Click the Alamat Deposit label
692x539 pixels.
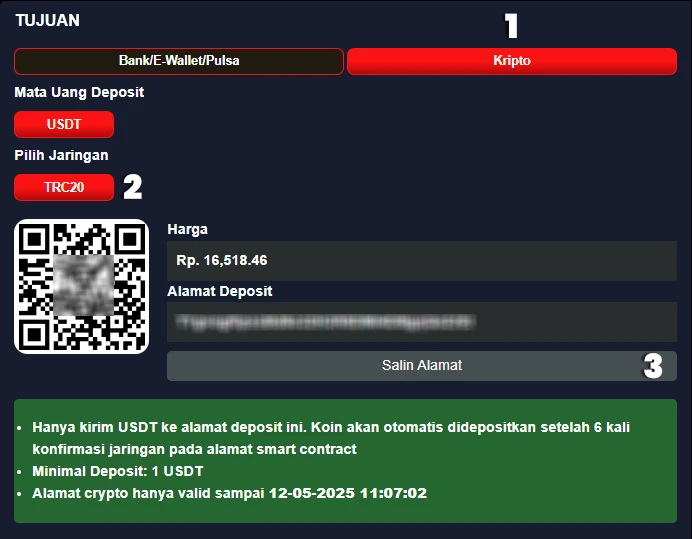tap(220, 291)
